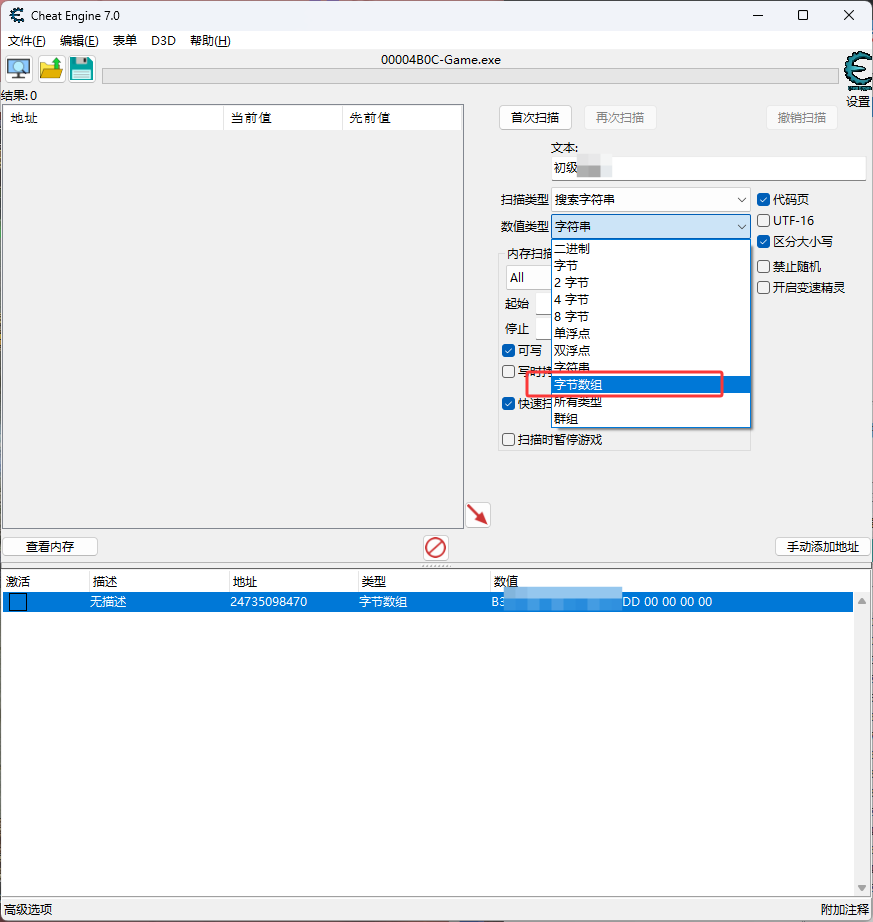Select 单浮点 from value type list
The height and width of the screenshot is (922, 873).
click(650, 333)
